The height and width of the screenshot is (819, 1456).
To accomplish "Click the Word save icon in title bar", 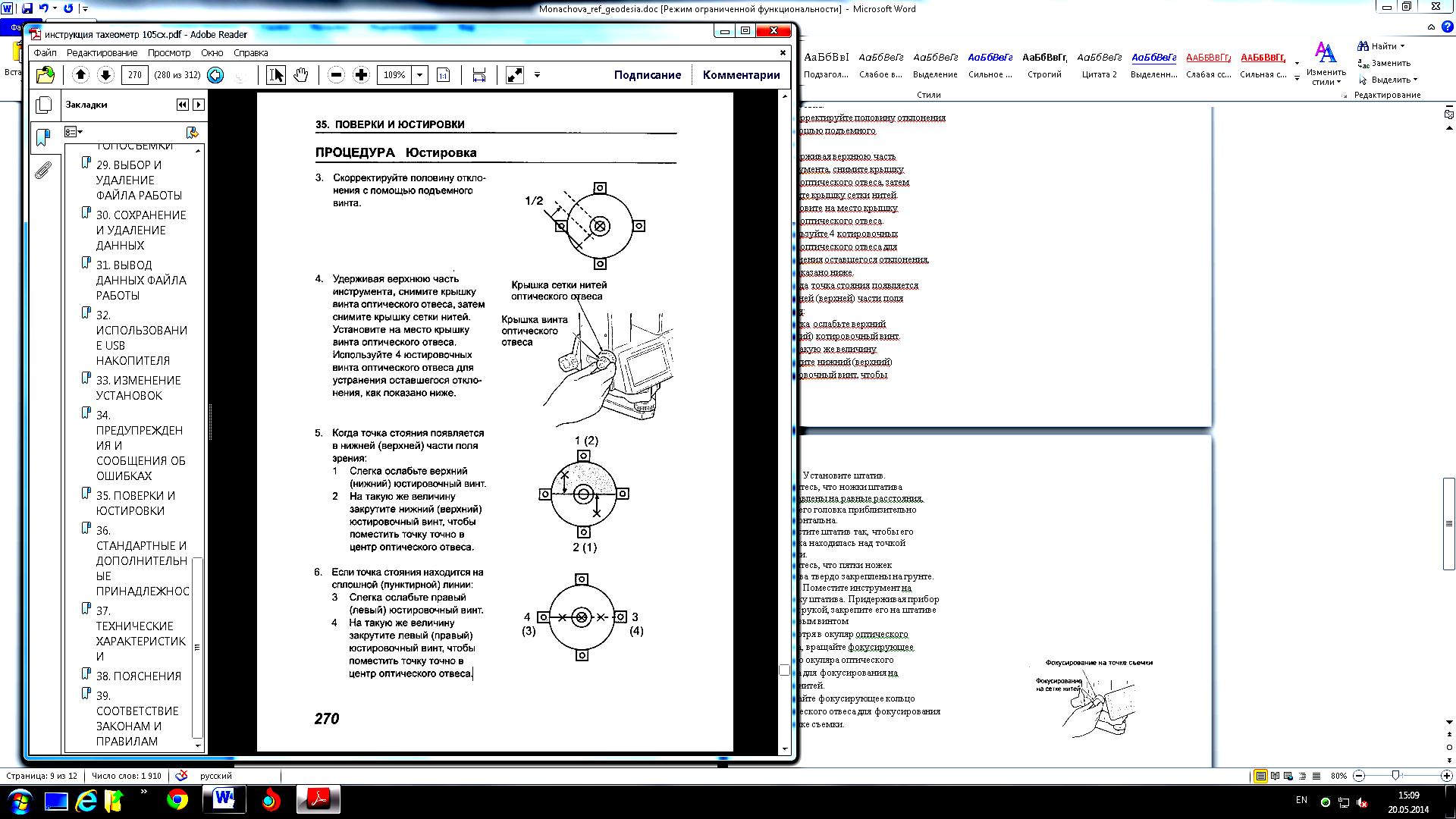I will (27, 8).
